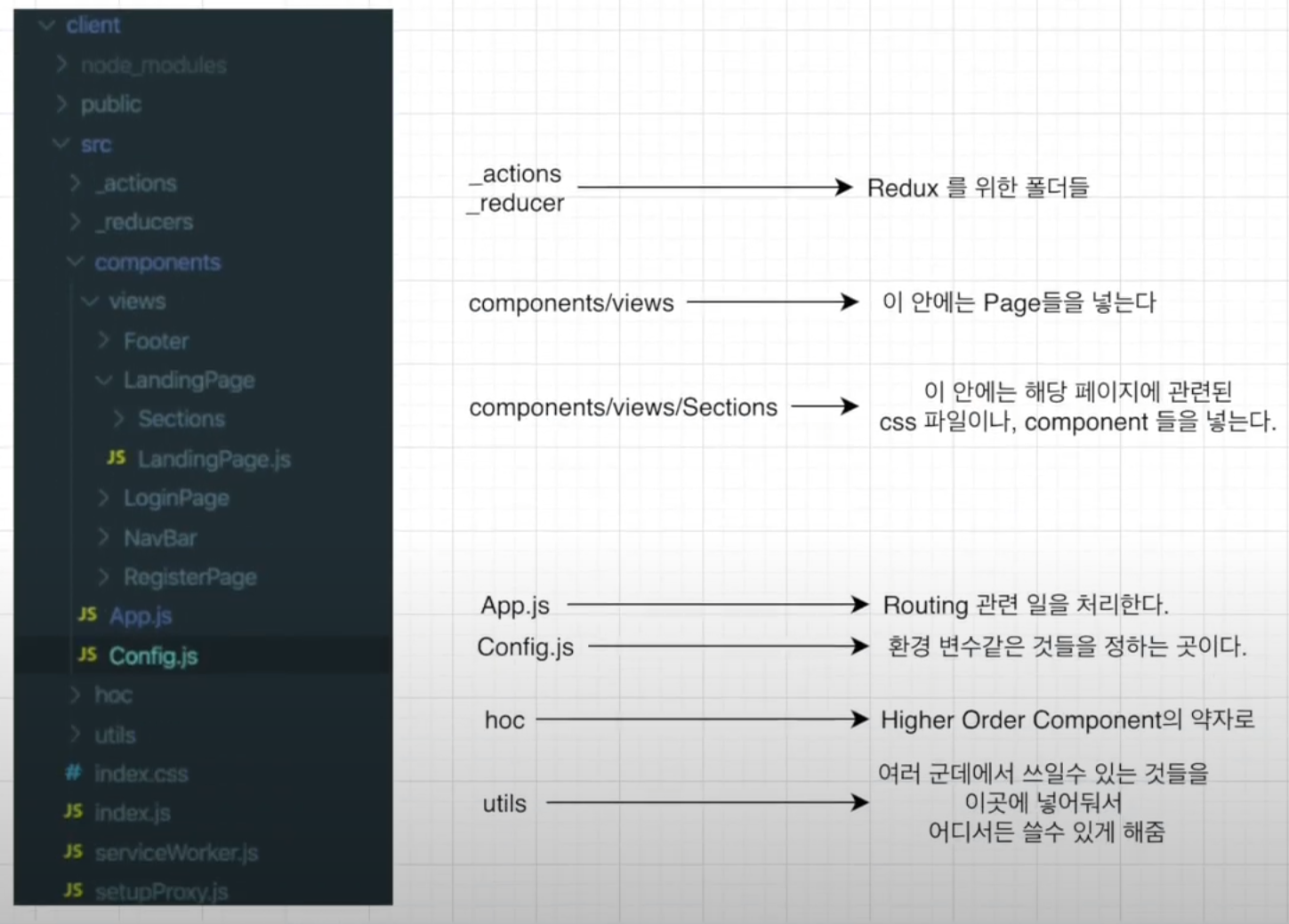Select the RegisterPage folder name
This screenshot has width=1289, height=924.
pyautogui.click(x=190, y=577)
